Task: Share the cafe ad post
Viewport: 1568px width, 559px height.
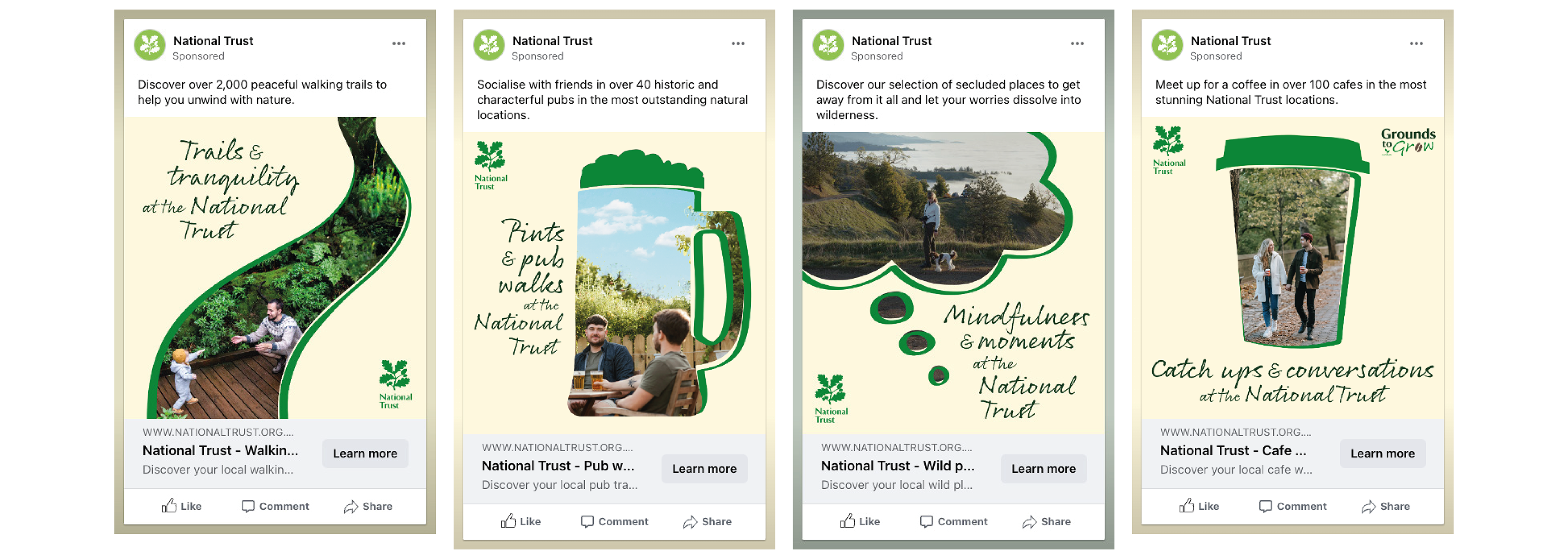Action: coord(1385,506)
